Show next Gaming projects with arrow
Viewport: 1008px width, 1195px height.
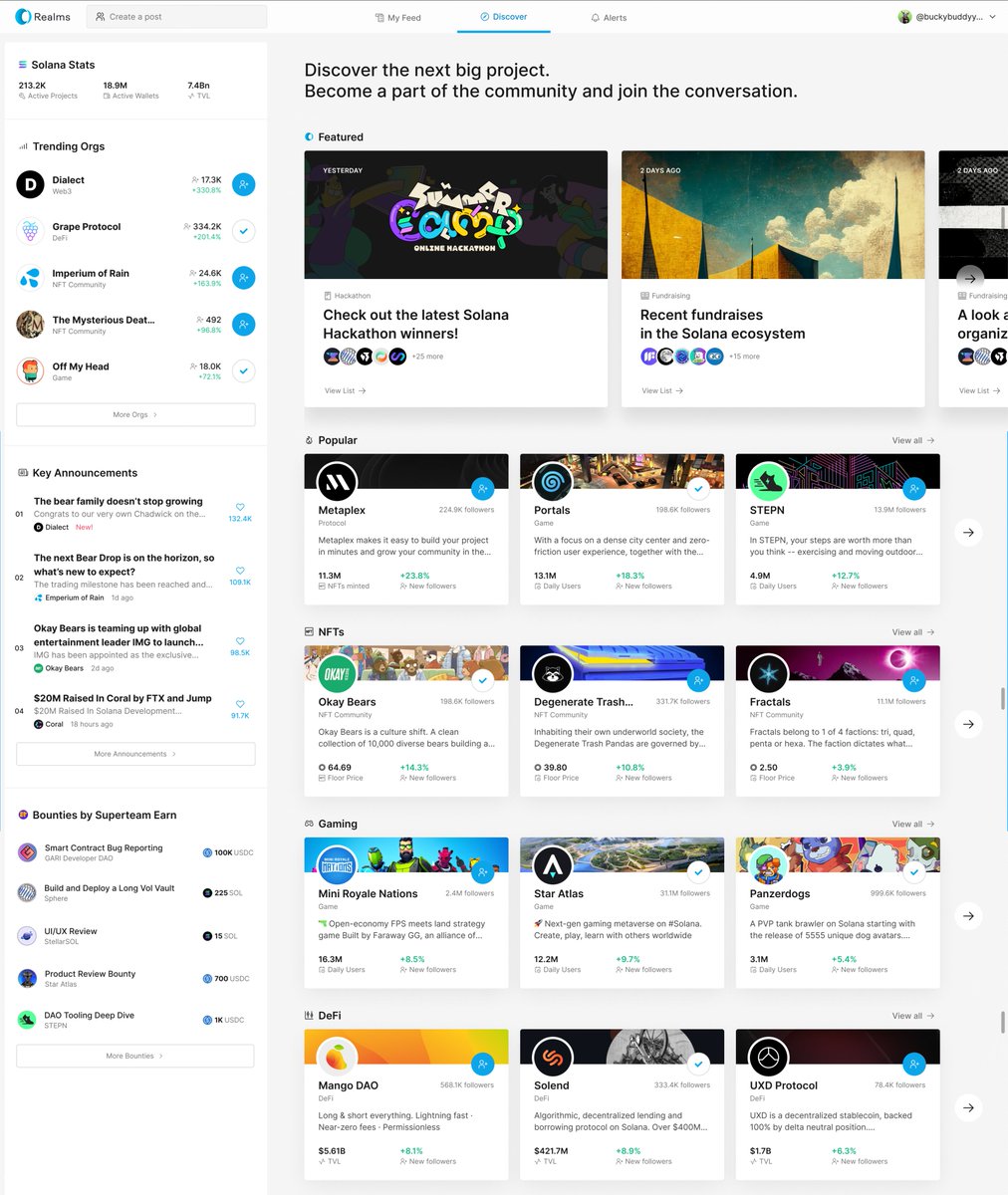pyautogui.click(x=968, y=915)
